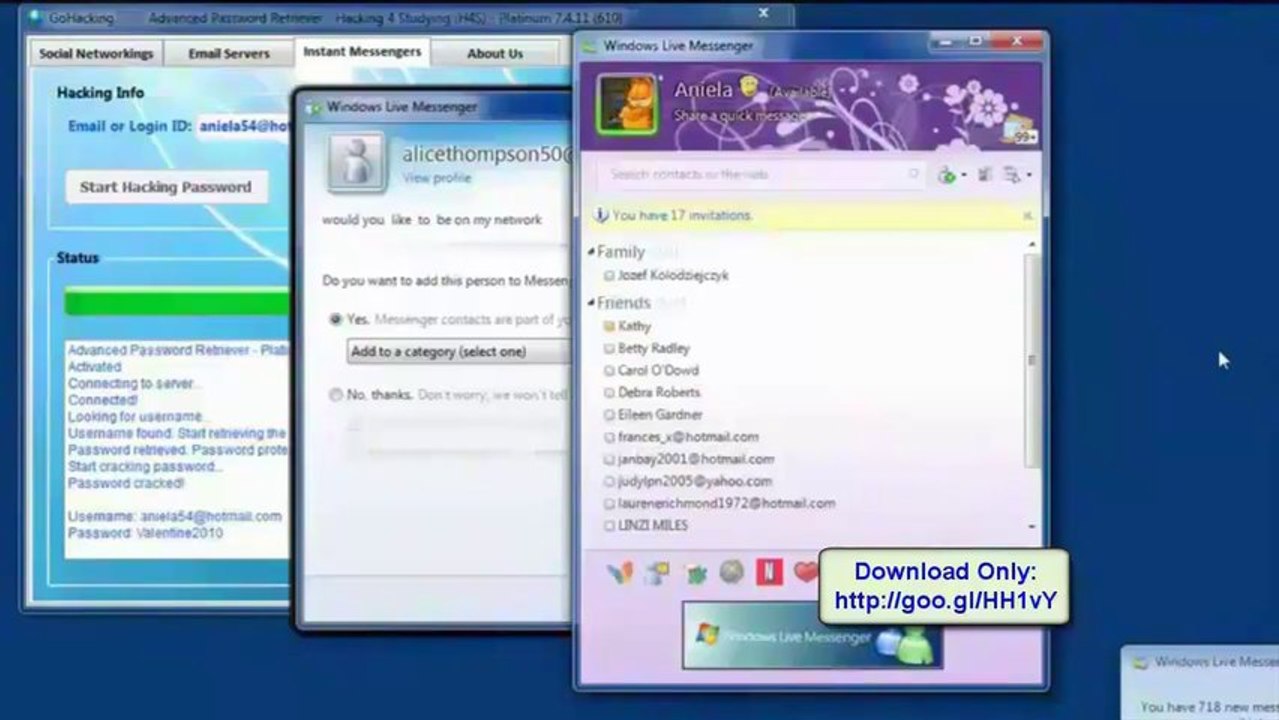This screenshot has width=1279, height=720.
Task: Click the Messenger window title bar icon
Action: coord(590,46)
